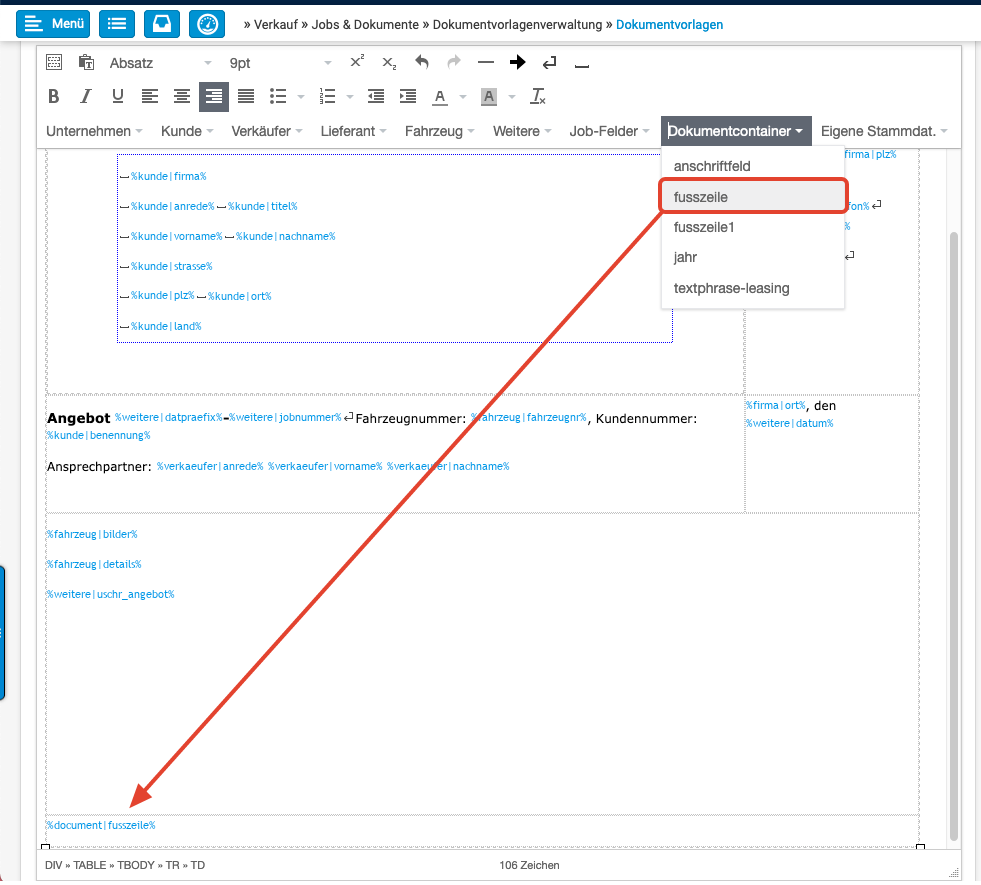Click the superscript icon
This screenshot has height=885, width=981.
(x=357, y=62)
